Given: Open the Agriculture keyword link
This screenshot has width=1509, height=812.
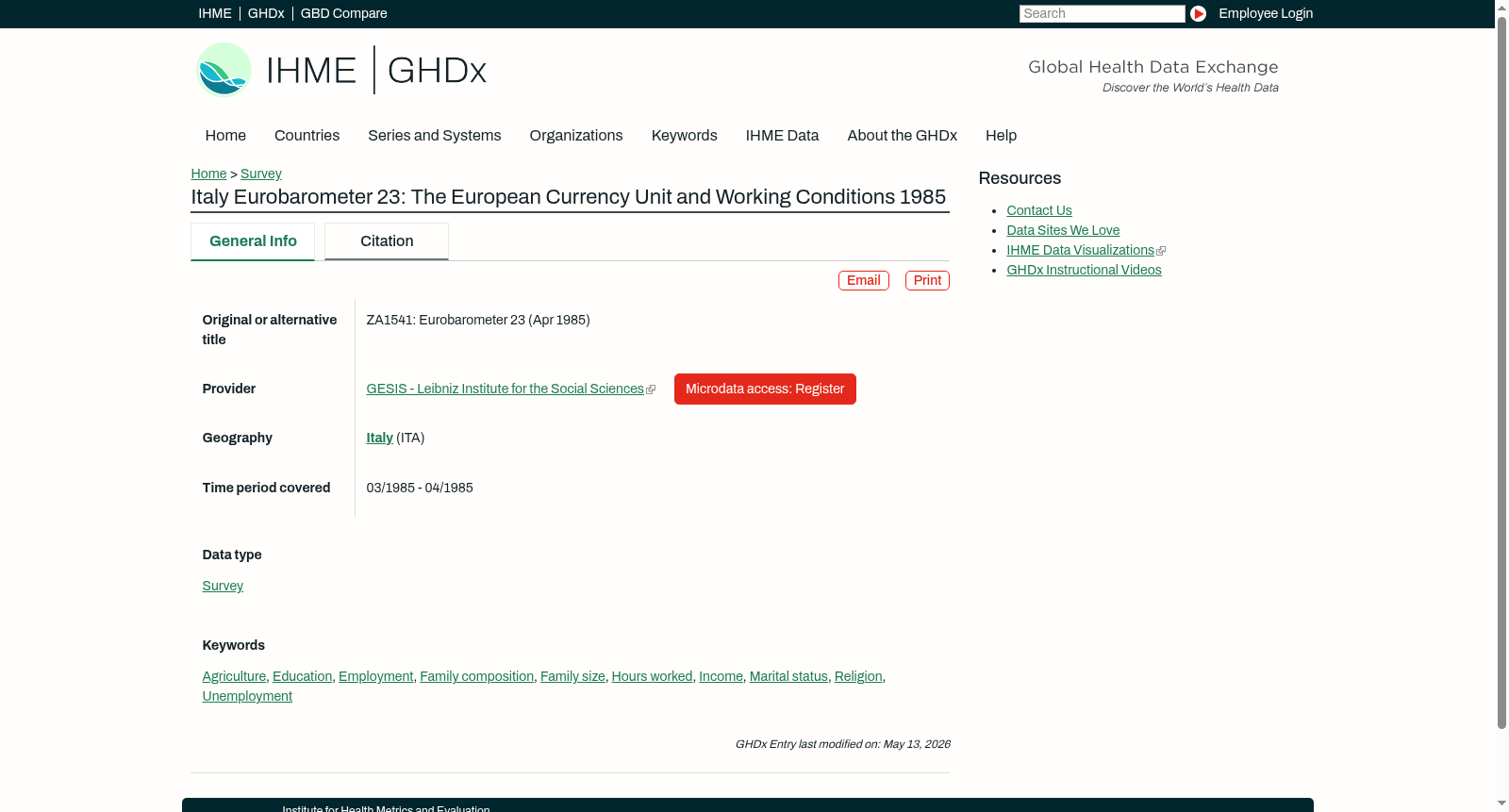Looking at the screenshot, I should click(x=234, y=676).
